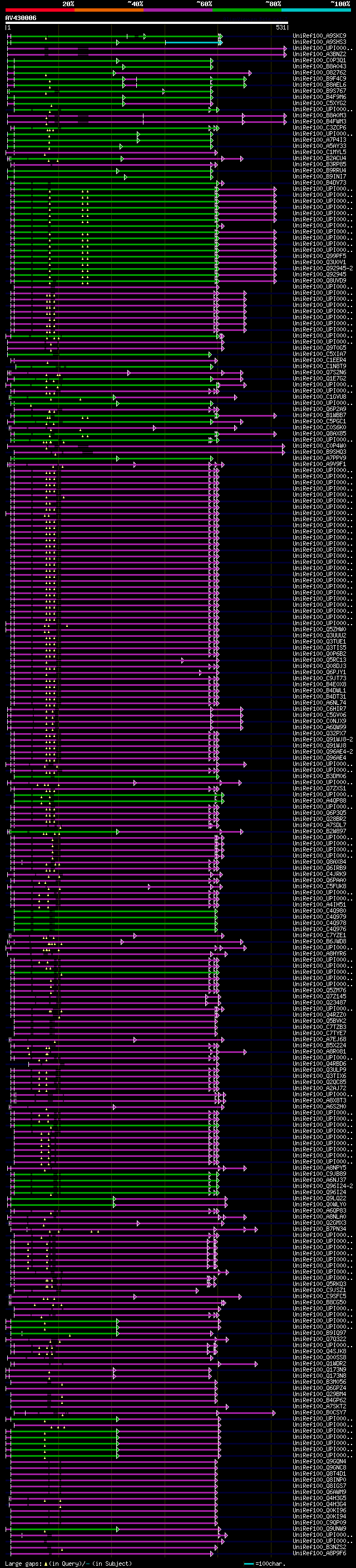Select the UniRef100_Q92945-2 label
The image size is (356, 1568).
pyautogui.click(x=323, y=269)
